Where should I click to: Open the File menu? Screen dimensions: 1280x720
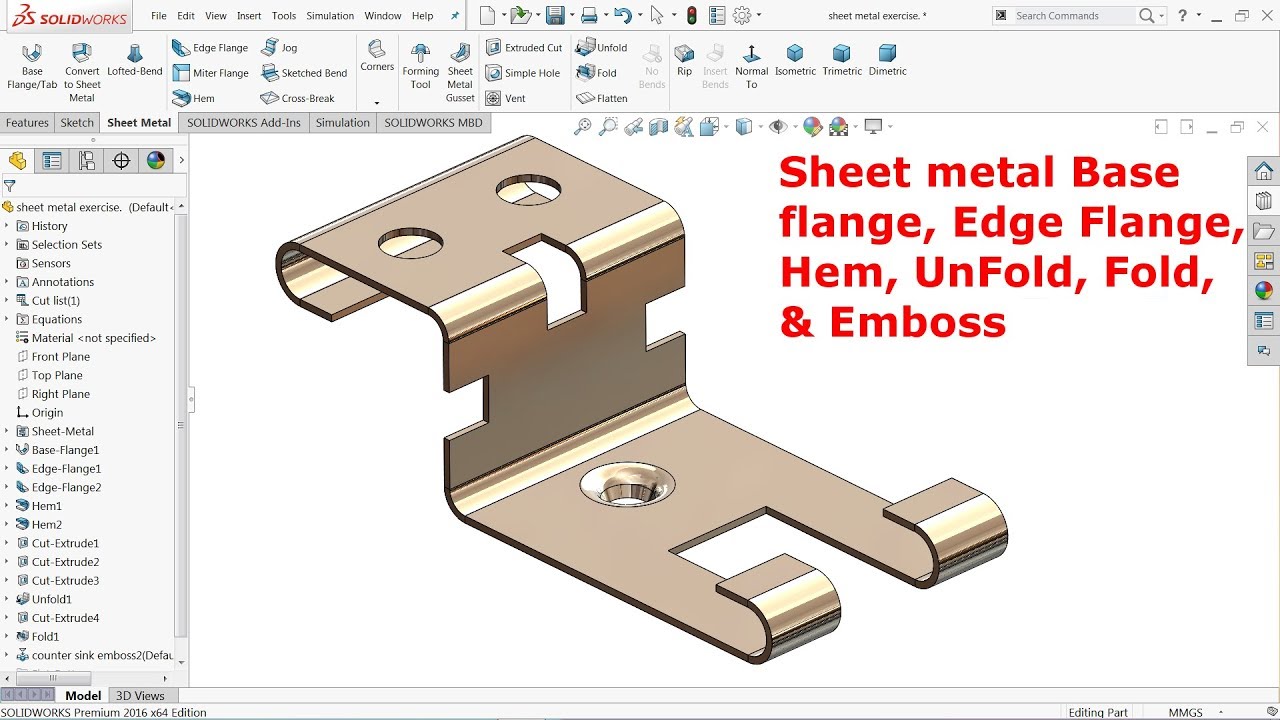159,16
